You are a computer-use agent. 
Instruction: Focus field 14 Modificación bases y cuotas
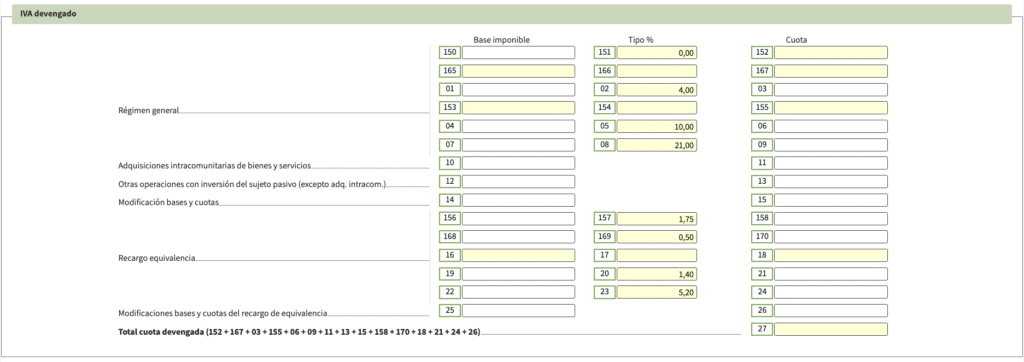[519, 200]
